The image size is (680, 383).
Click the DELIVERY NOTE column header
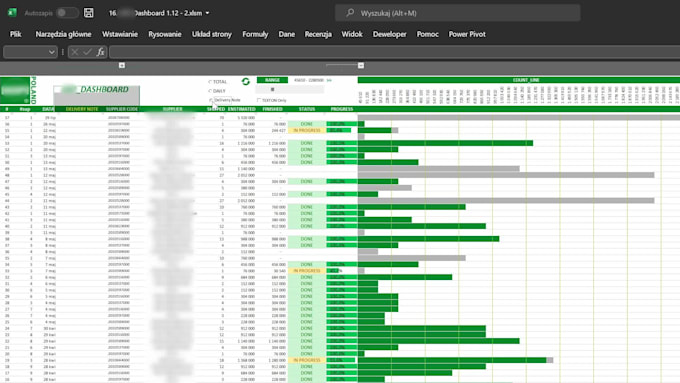(x=82, y=109)
